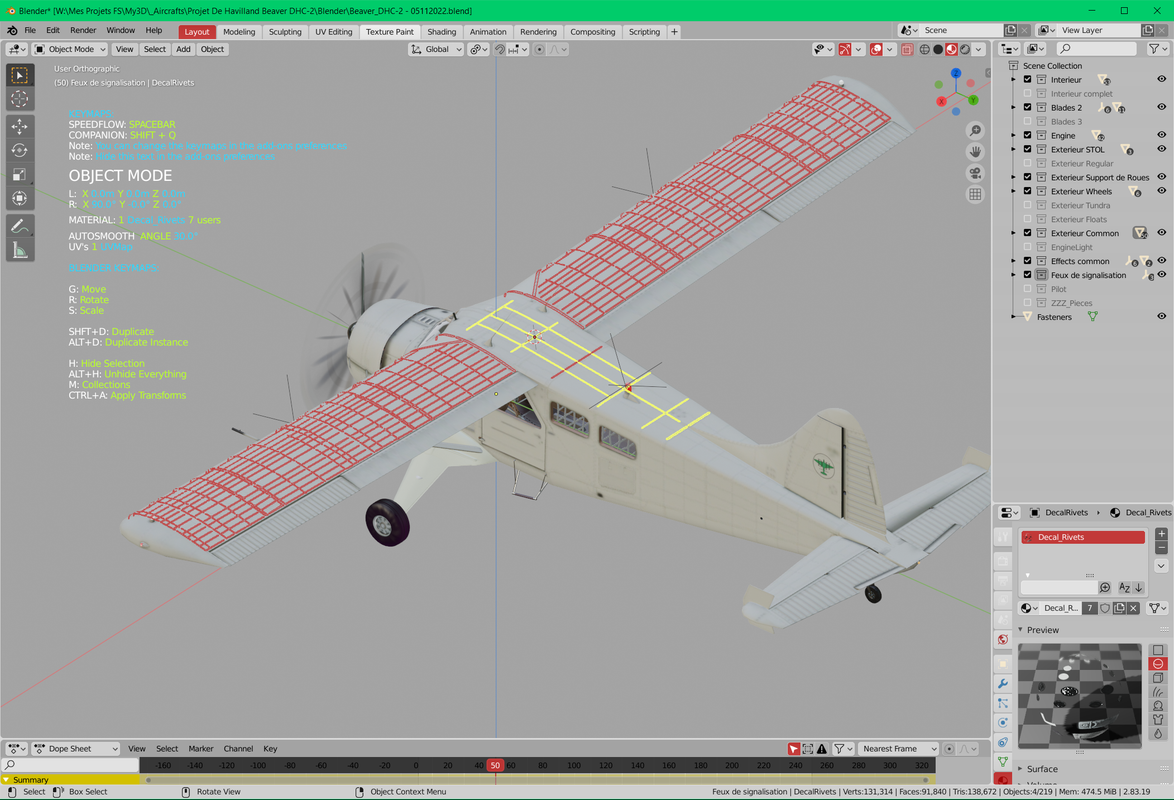Open the viewport shading options dropdown arrow
This screenshot has width=1174, height=800.
tap(979, 49)
